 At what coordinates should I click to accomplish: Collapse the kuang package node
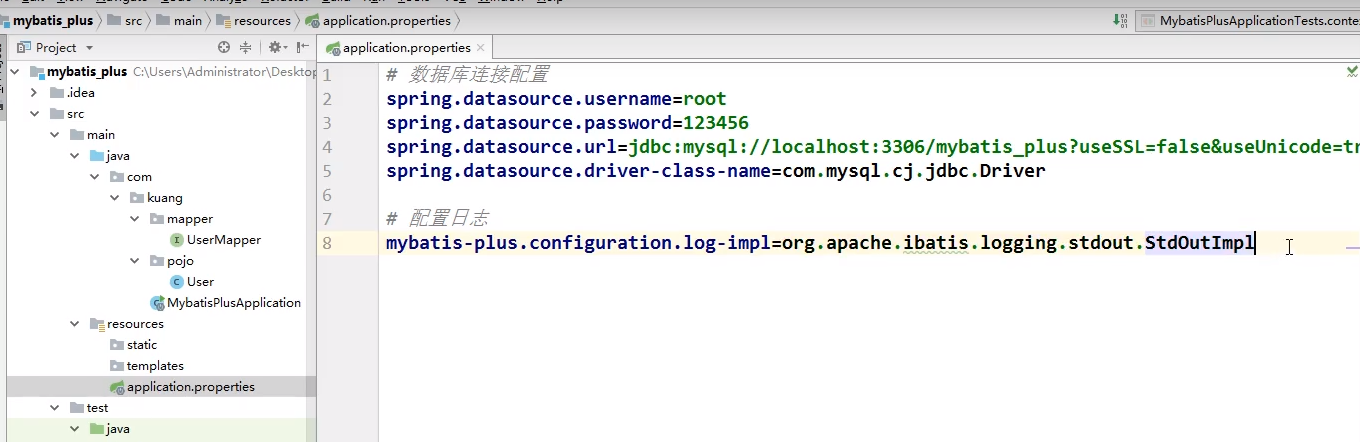(115, 198)
